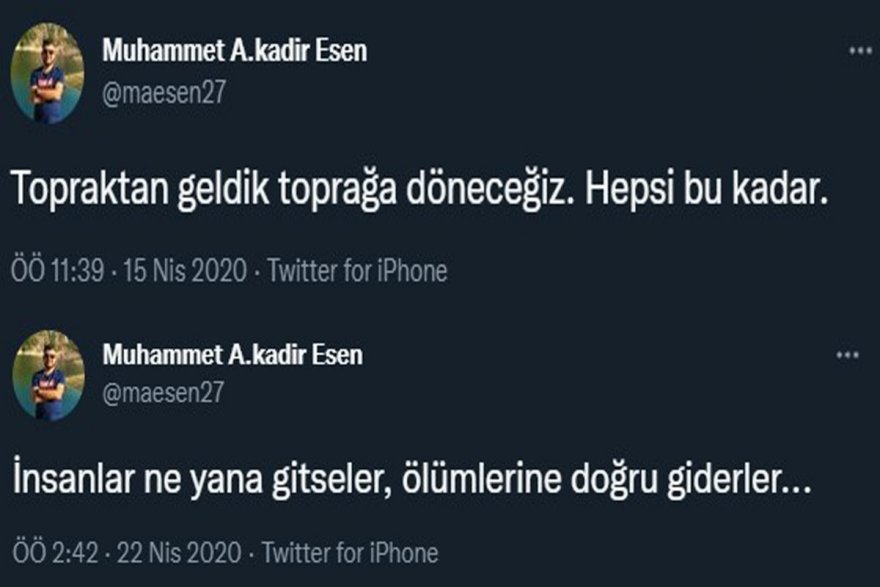This screenshot has width=880, height=587.
Task: Click the first tweet's profile avatar
Action: click(47, 73)
